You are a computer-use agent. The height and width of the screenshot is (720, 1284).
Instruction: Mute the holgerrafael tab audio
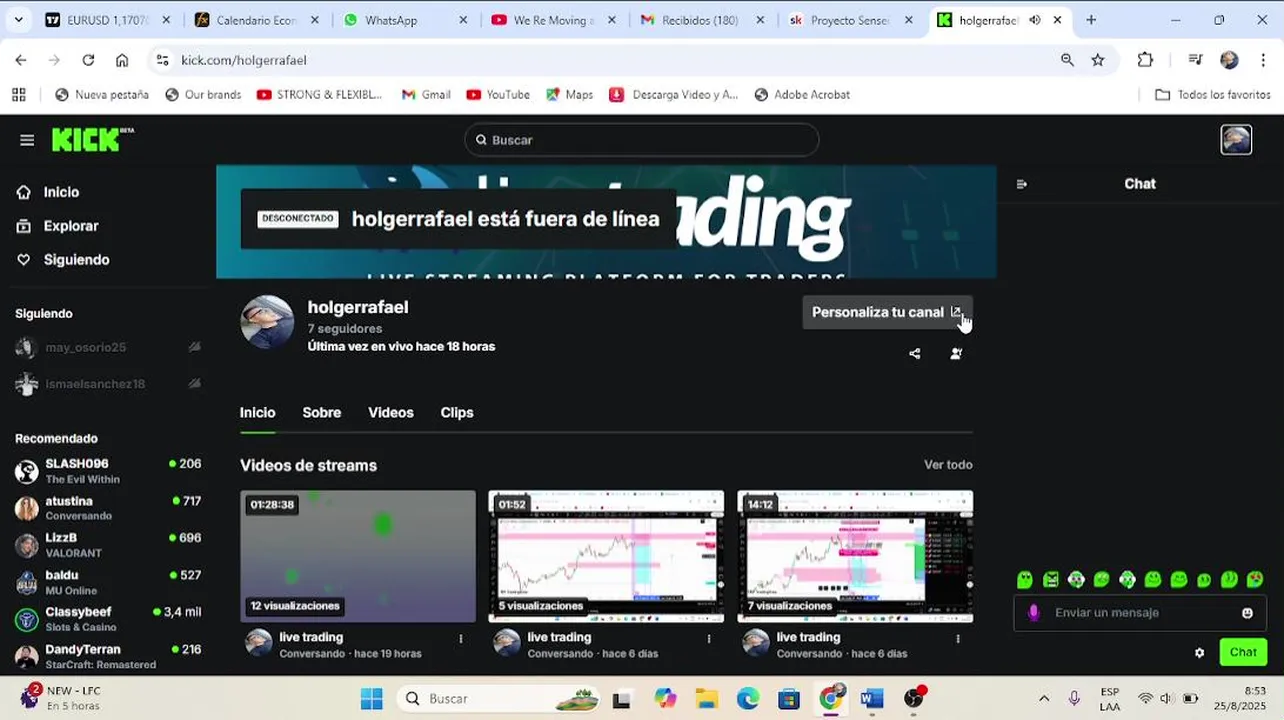click(1035, 20)
